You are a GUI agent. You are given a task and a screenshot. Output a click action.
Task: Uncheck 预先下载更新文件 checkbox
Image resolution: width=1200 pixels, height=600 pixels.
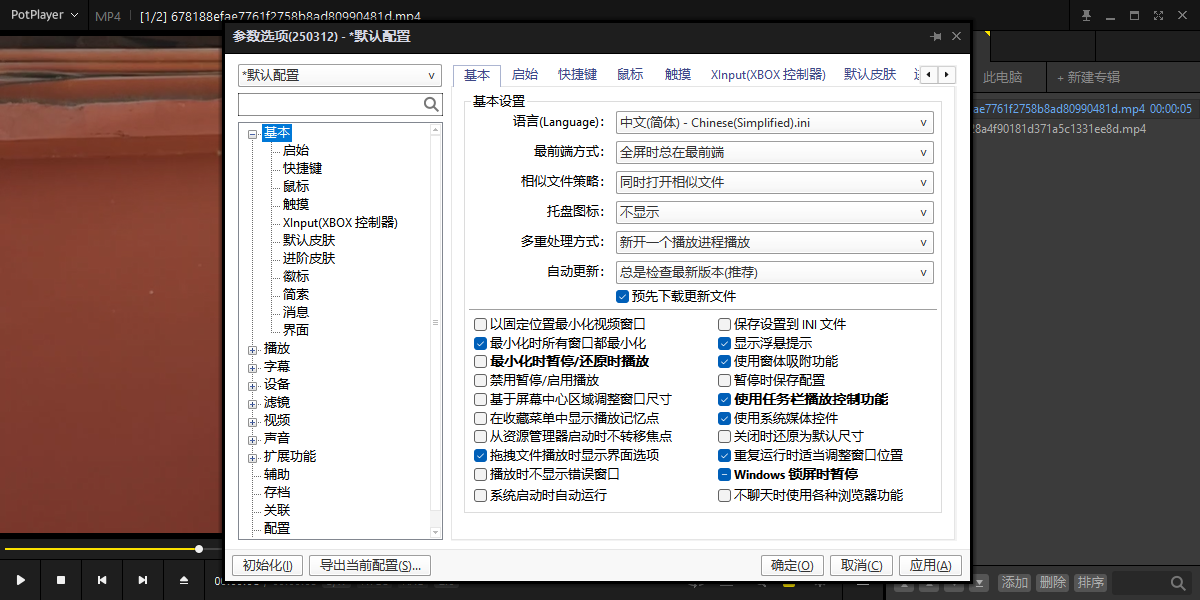[623, 296]
